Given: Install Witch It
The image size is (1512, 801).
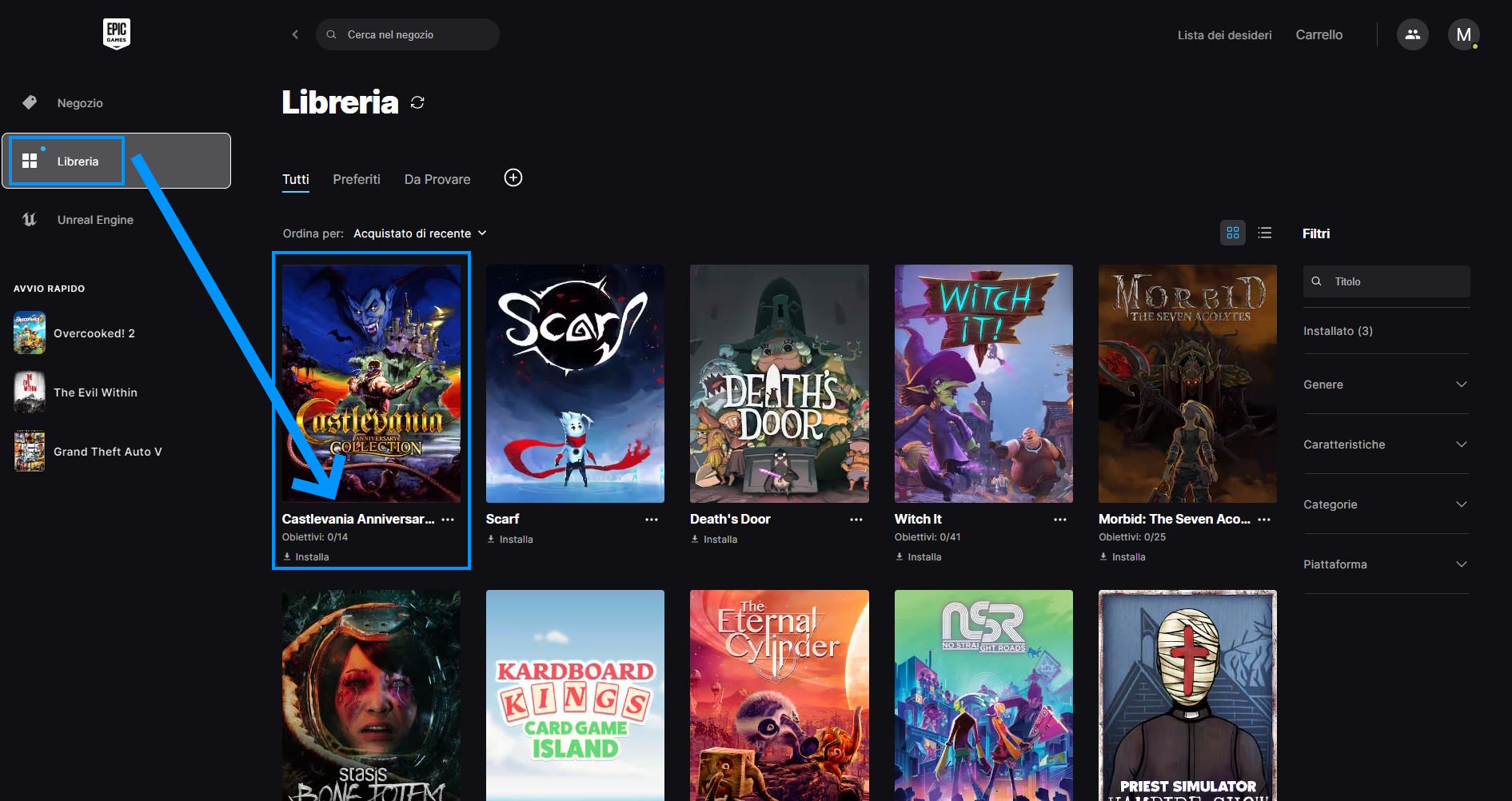Looking at the screenshot, I should tap(918, 556).
